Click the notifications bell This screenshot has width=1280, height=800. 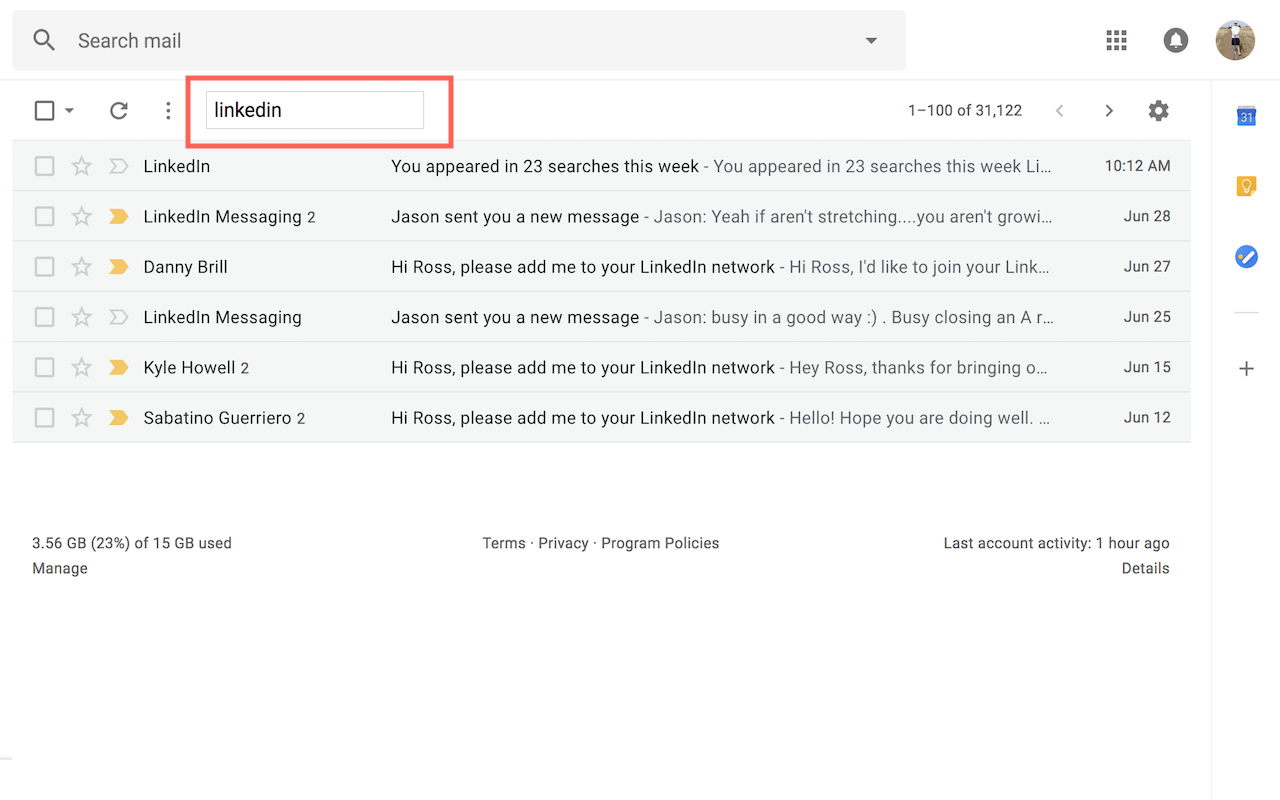tap(1175, 40)
